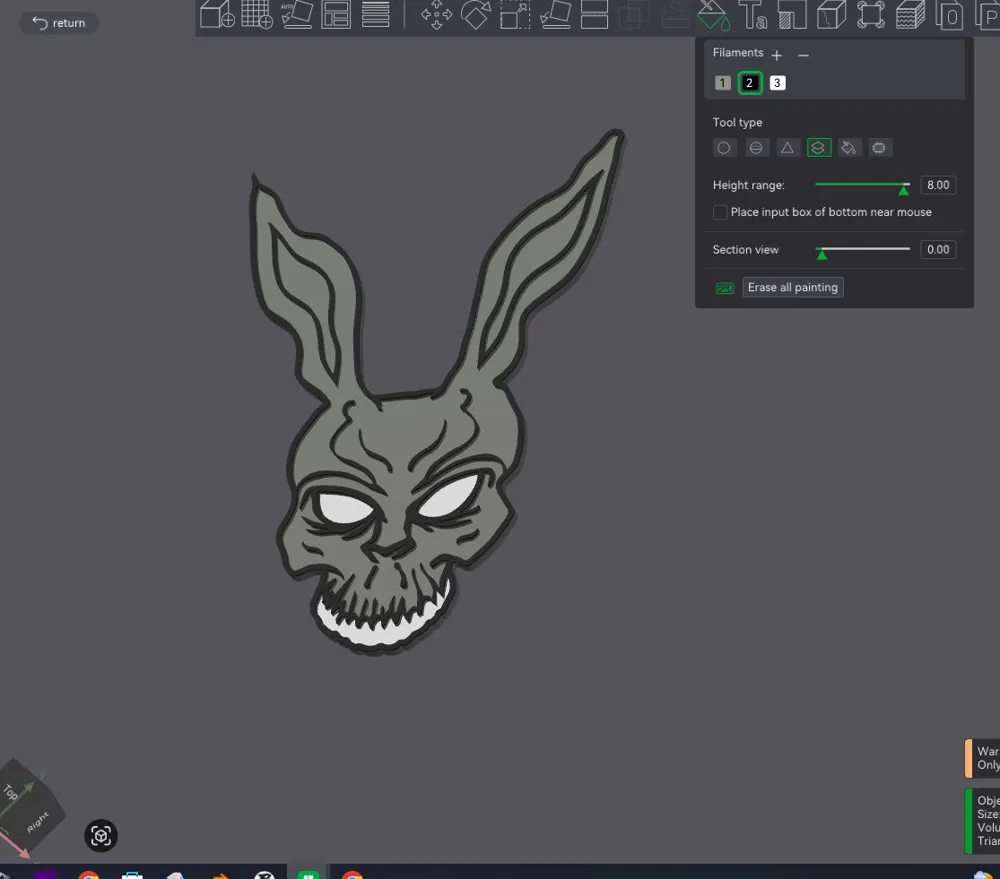Open the Split/layer lines toolbar icon
This screenshot has width=1000, height=879.
point(376,14)
